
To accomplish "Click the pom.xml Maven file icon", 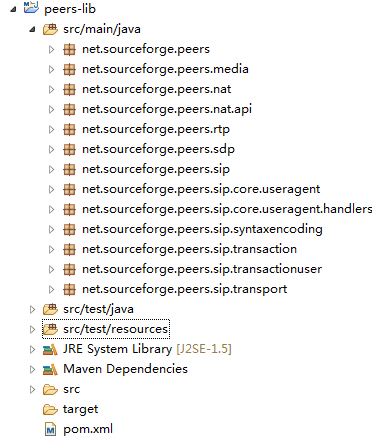I will (x=50, y=430).
